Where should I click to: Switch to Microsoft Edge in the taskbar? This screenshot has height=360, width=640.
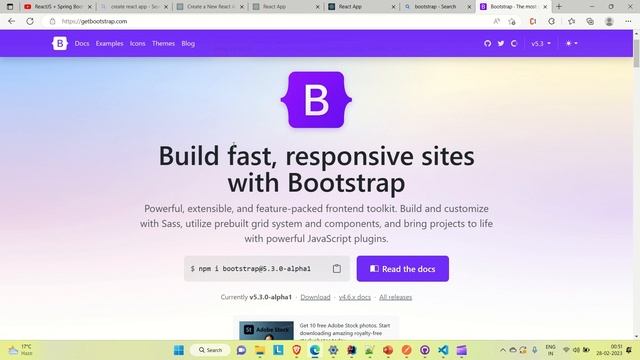click(315, 350)
